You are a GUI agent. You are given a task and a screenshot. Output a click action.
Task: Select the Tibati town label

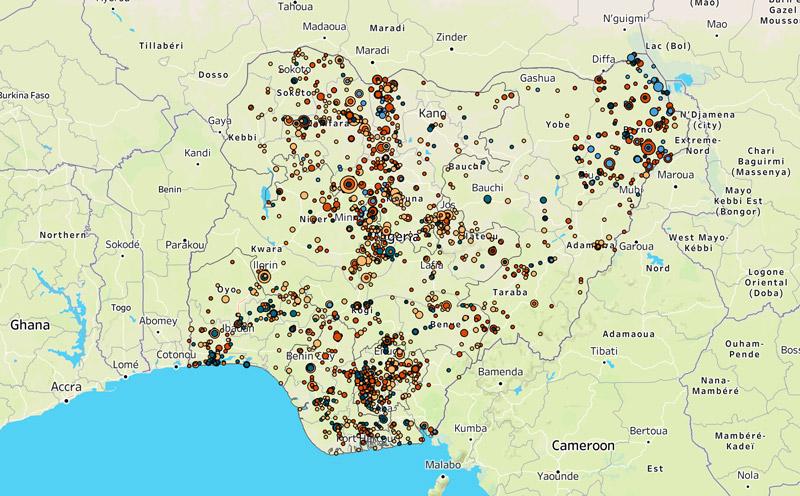pyautogui.click(x=604, y=350)
